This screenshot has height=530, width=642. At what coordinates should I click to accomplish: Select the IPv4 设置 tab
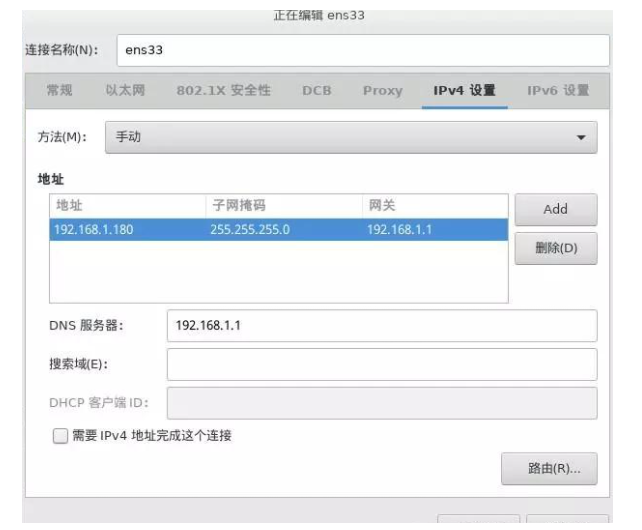[464, 91]
